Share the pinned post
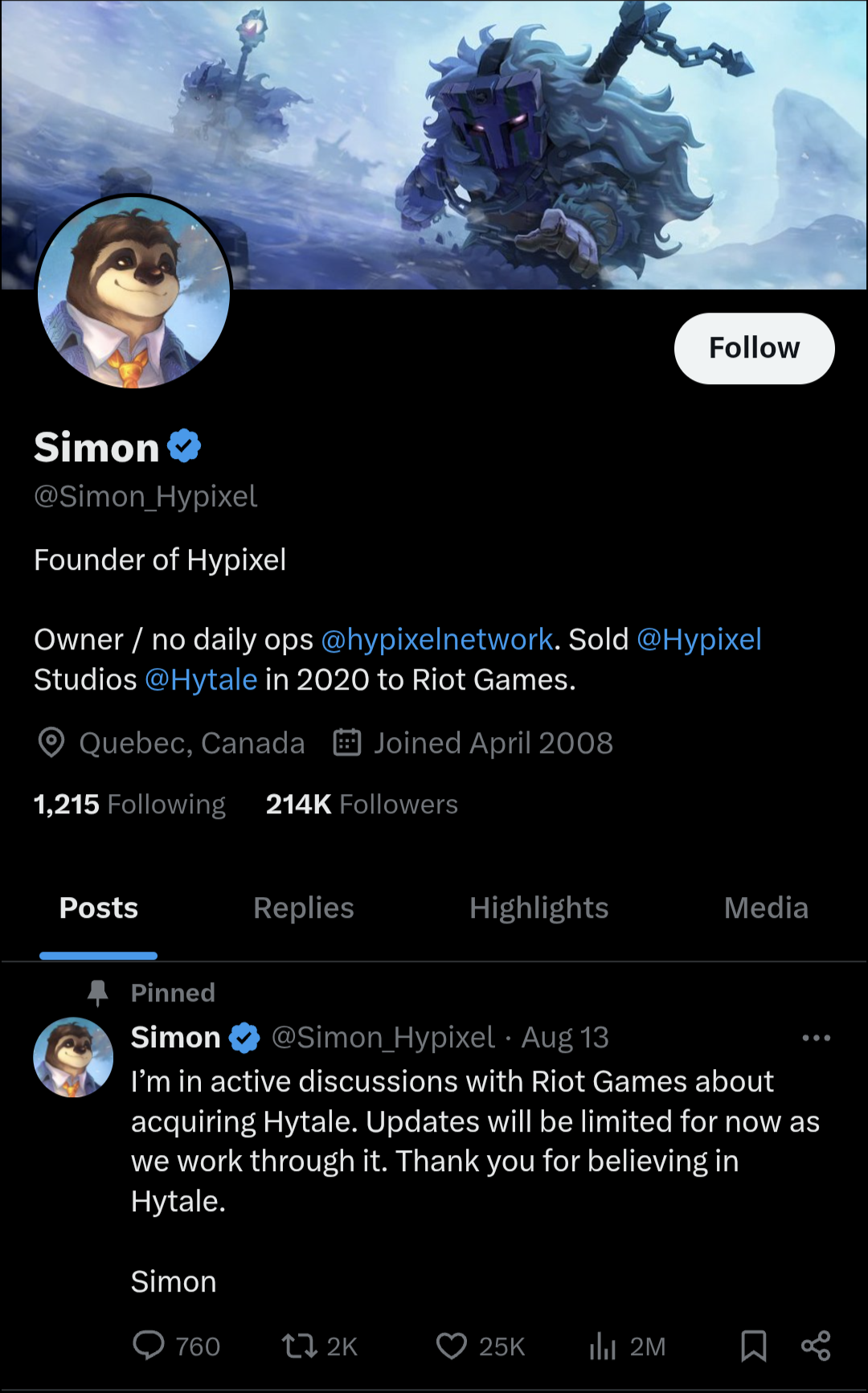 816,1345
